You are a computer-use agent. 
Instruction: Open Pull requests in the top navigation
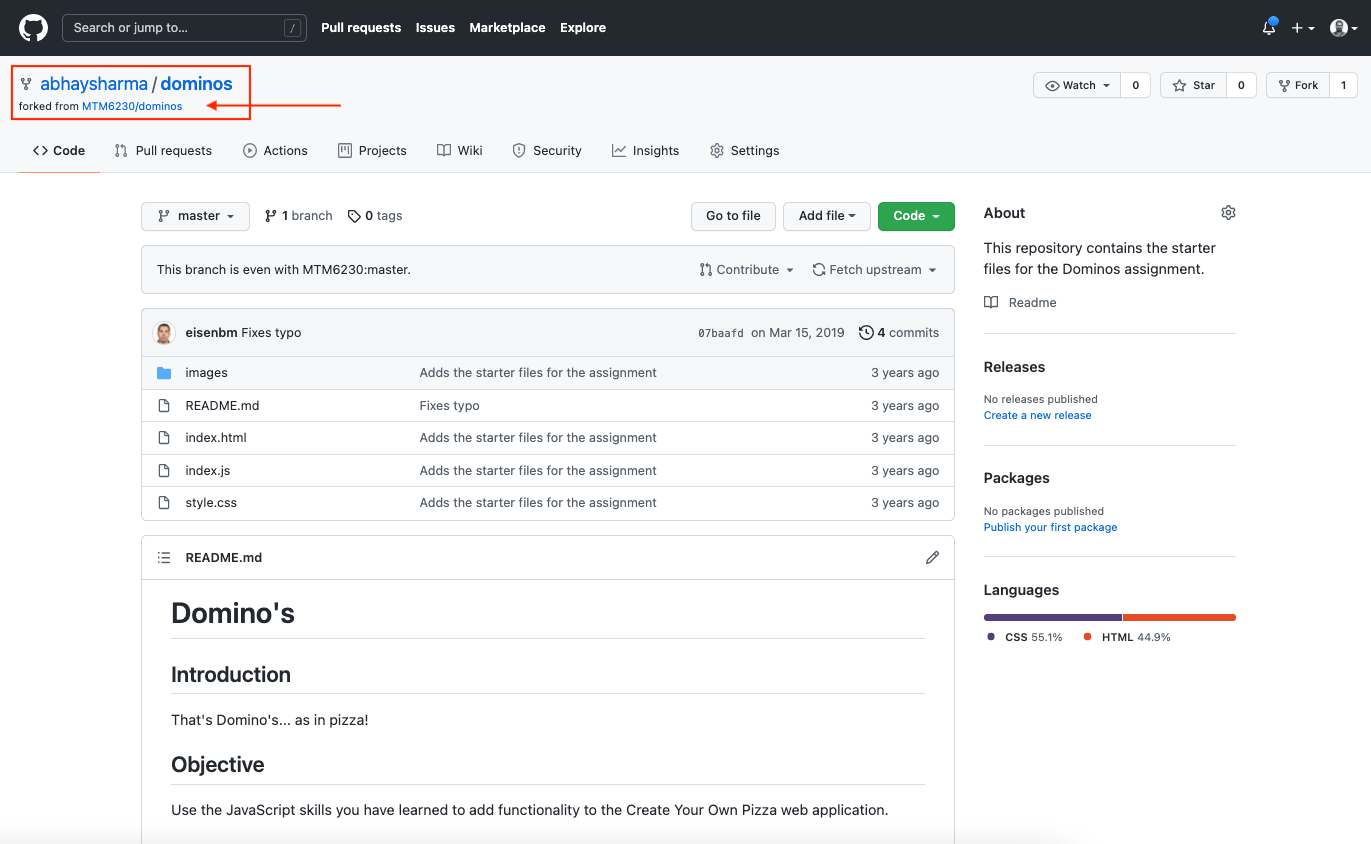click(361, 28)
